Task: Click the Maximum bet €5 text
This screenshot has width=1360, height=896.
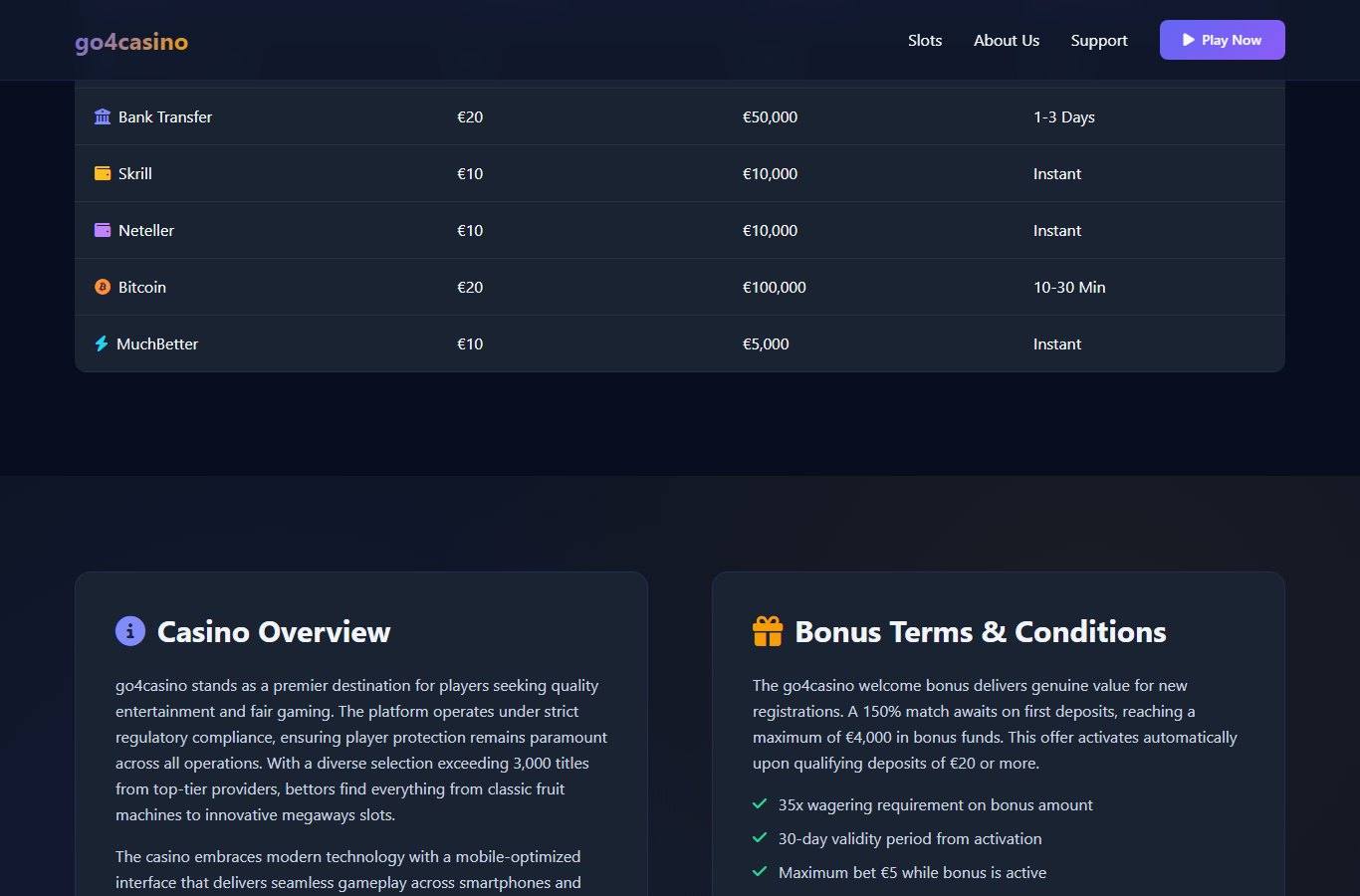Action: [x=912, y=872]
